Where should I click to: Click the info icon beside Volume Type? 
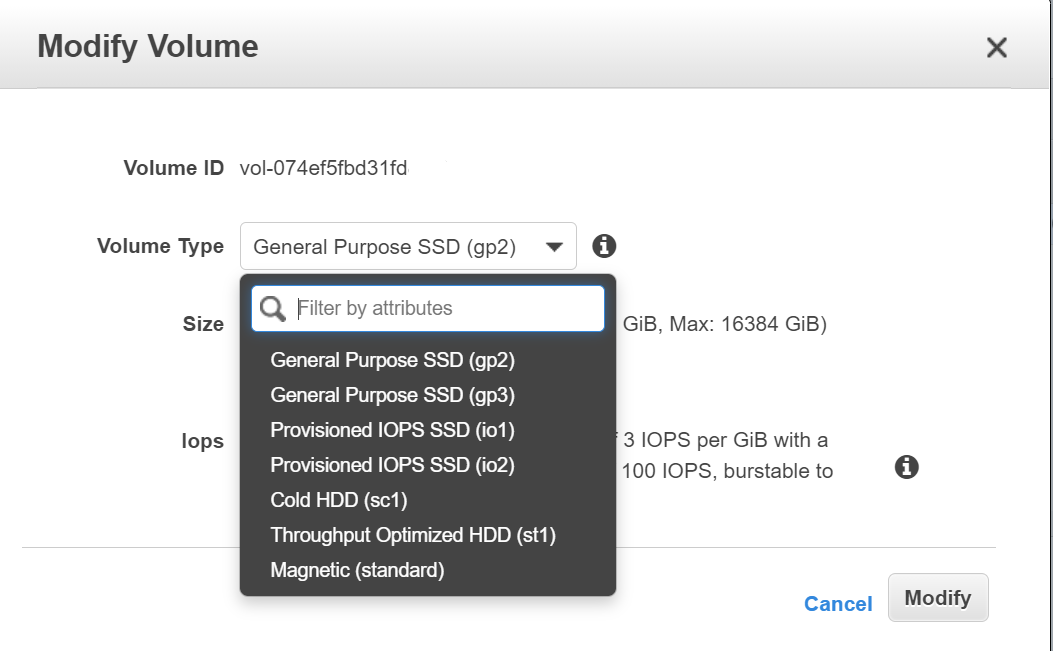pos(604,246)
